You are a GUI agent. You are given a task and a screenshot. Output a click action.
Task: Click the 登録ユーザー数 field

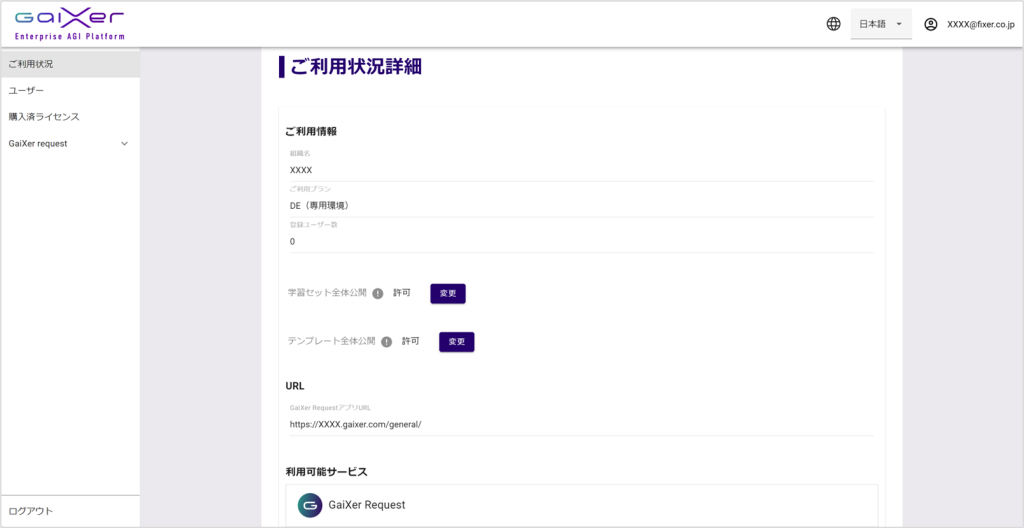point(580,242)
